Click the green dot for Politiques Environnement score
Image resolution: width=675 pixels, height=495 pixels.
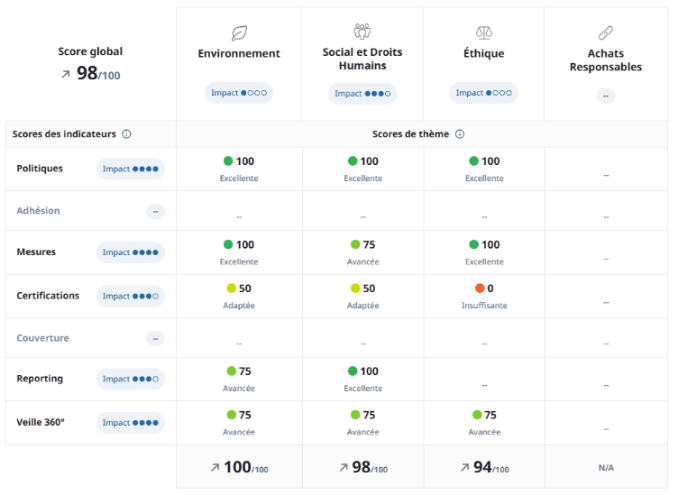click(x=228, y=161)
